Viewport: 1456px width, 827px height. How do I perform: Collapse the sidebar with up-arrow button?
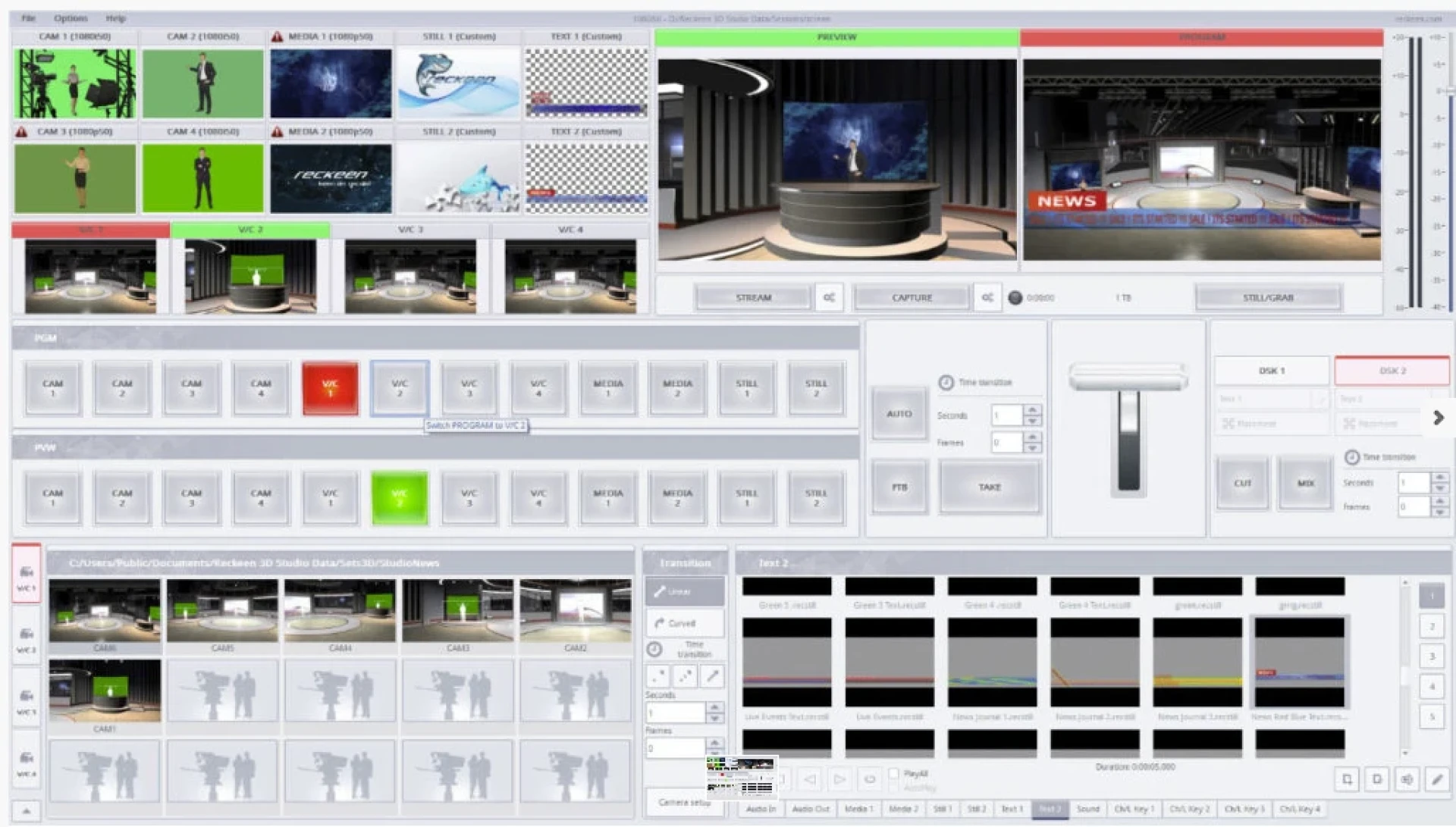[x=26, y=811]
